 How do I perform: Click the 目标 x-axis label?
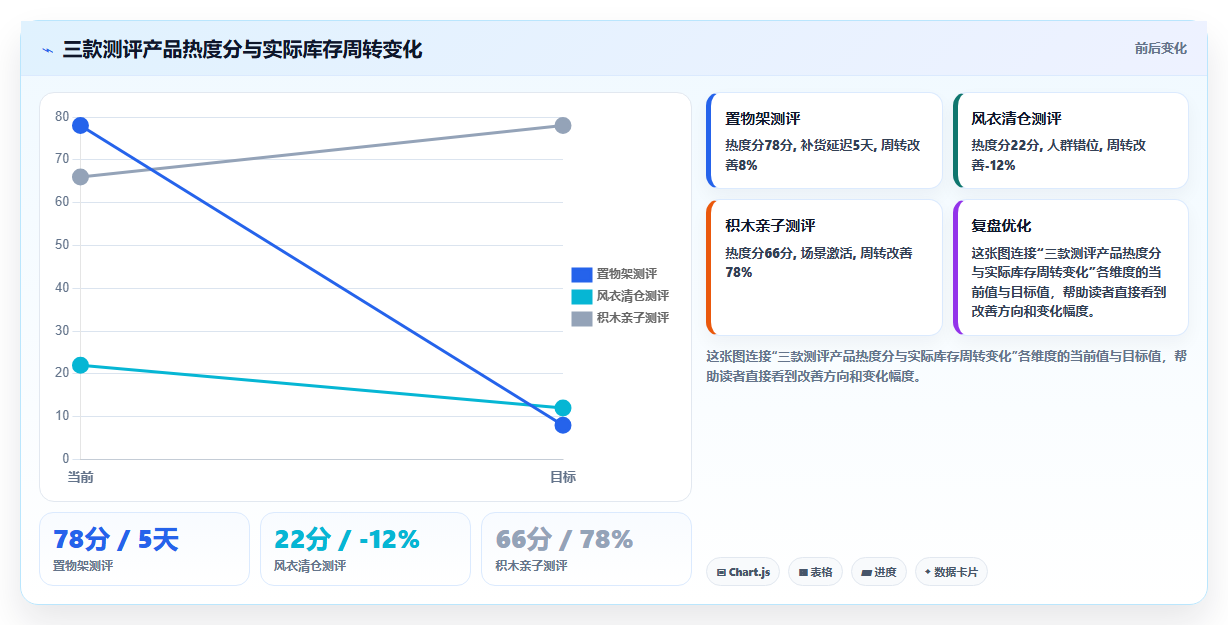tap(563, 477)
